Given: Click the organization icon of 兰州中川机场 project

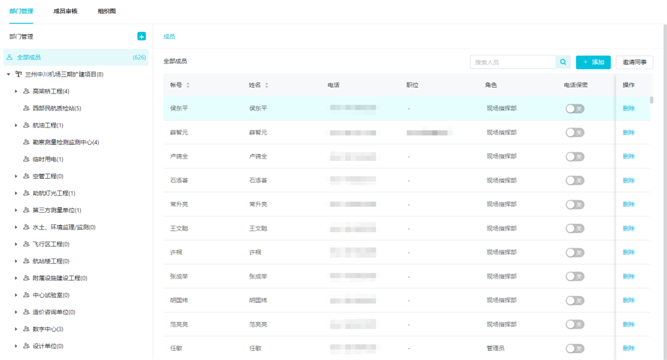Looking at the screenshot, I should [18, 74].
